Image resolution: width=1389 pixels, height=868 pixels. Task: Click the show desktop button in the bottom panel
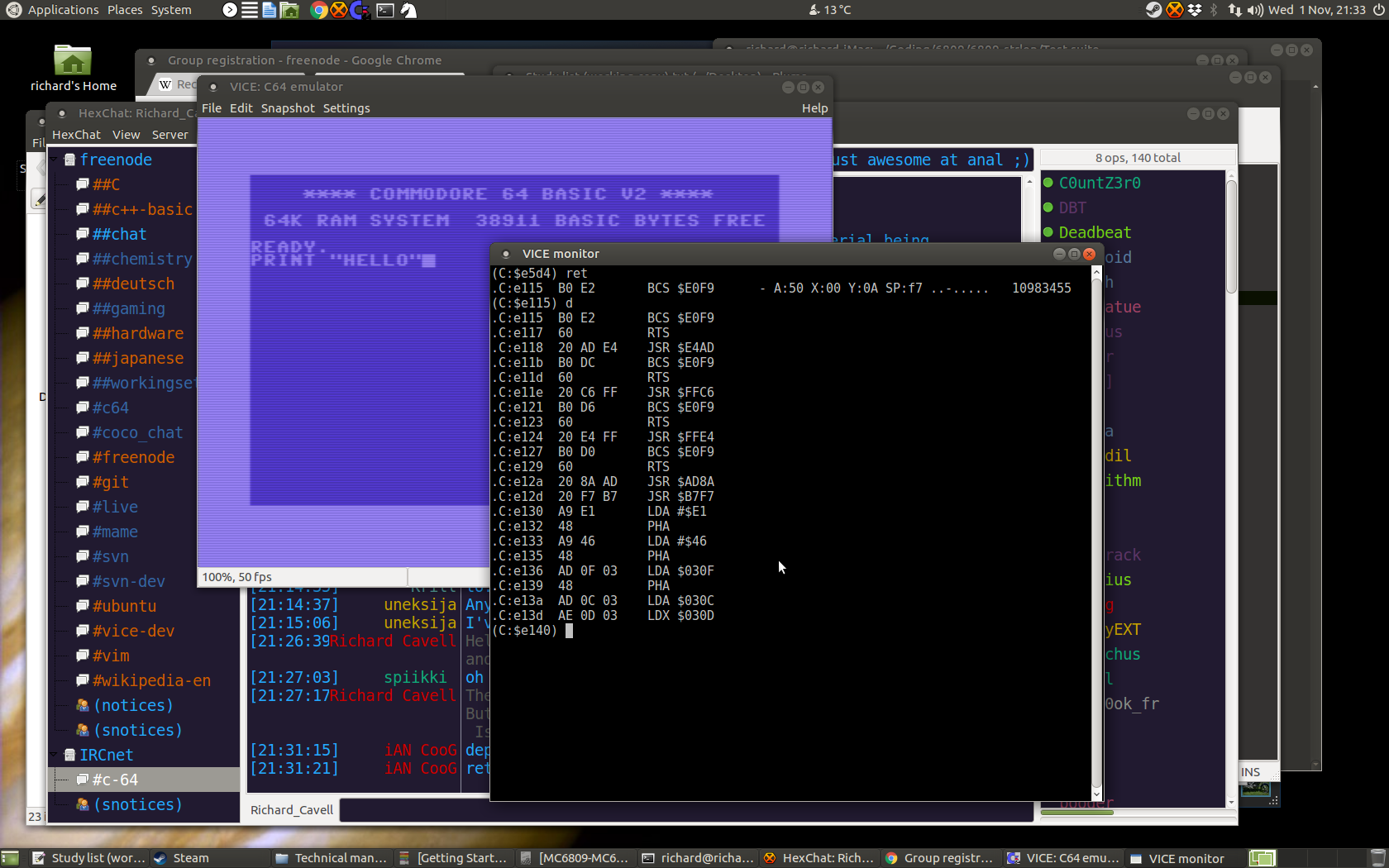pos(10,858)
